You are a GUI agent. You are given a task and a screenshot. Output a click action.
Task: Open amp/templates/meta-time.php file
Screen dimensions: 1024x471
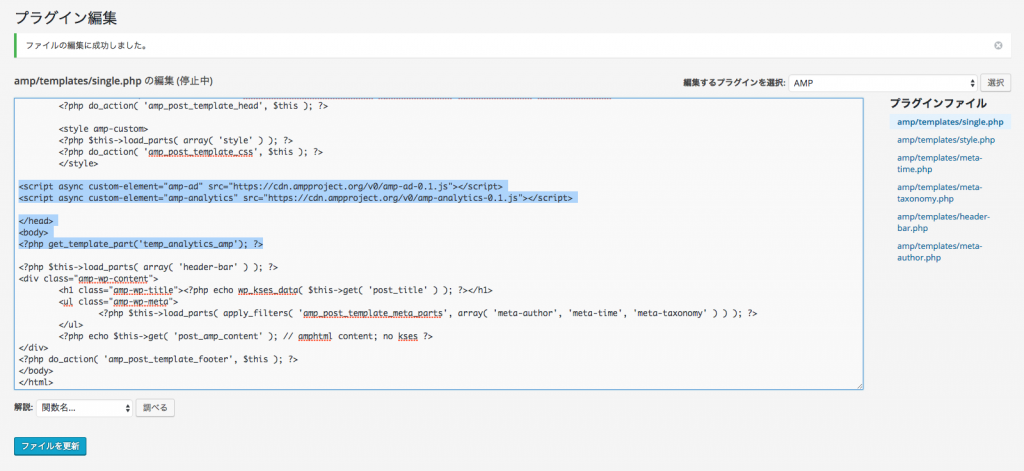point(939,163)
